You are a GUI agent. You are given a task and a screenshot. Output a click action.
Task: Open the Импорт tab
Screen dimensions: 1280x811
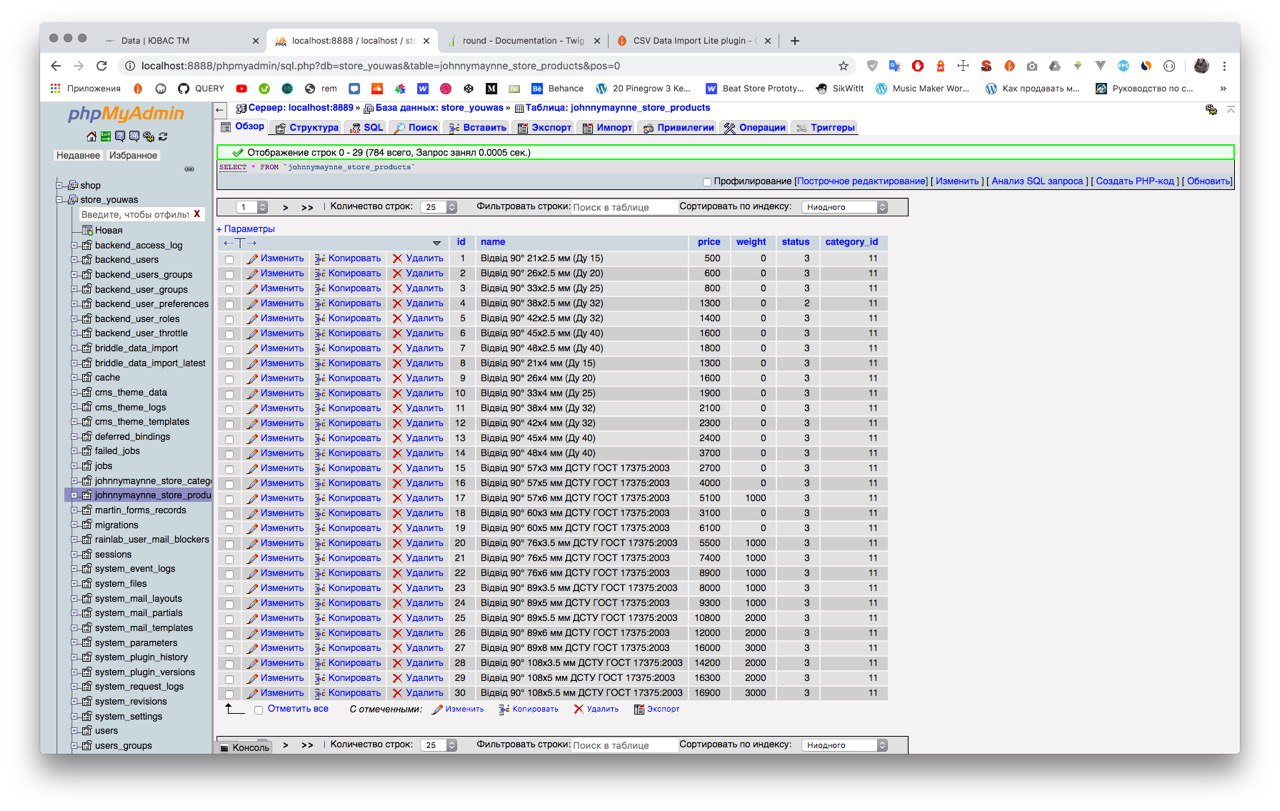(606, 127)
